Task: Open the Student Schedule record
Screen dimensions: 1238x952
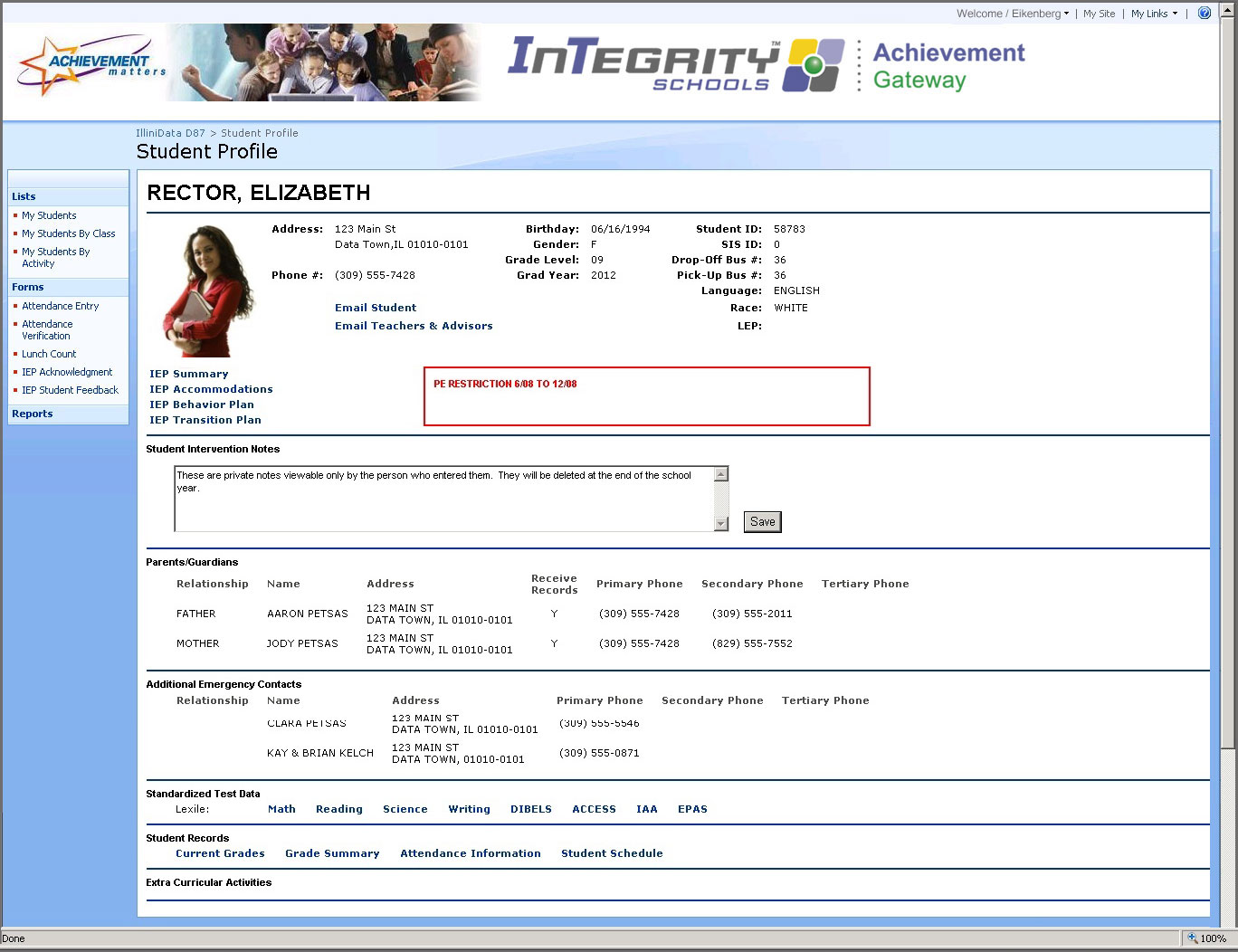Action: point(612,853)
